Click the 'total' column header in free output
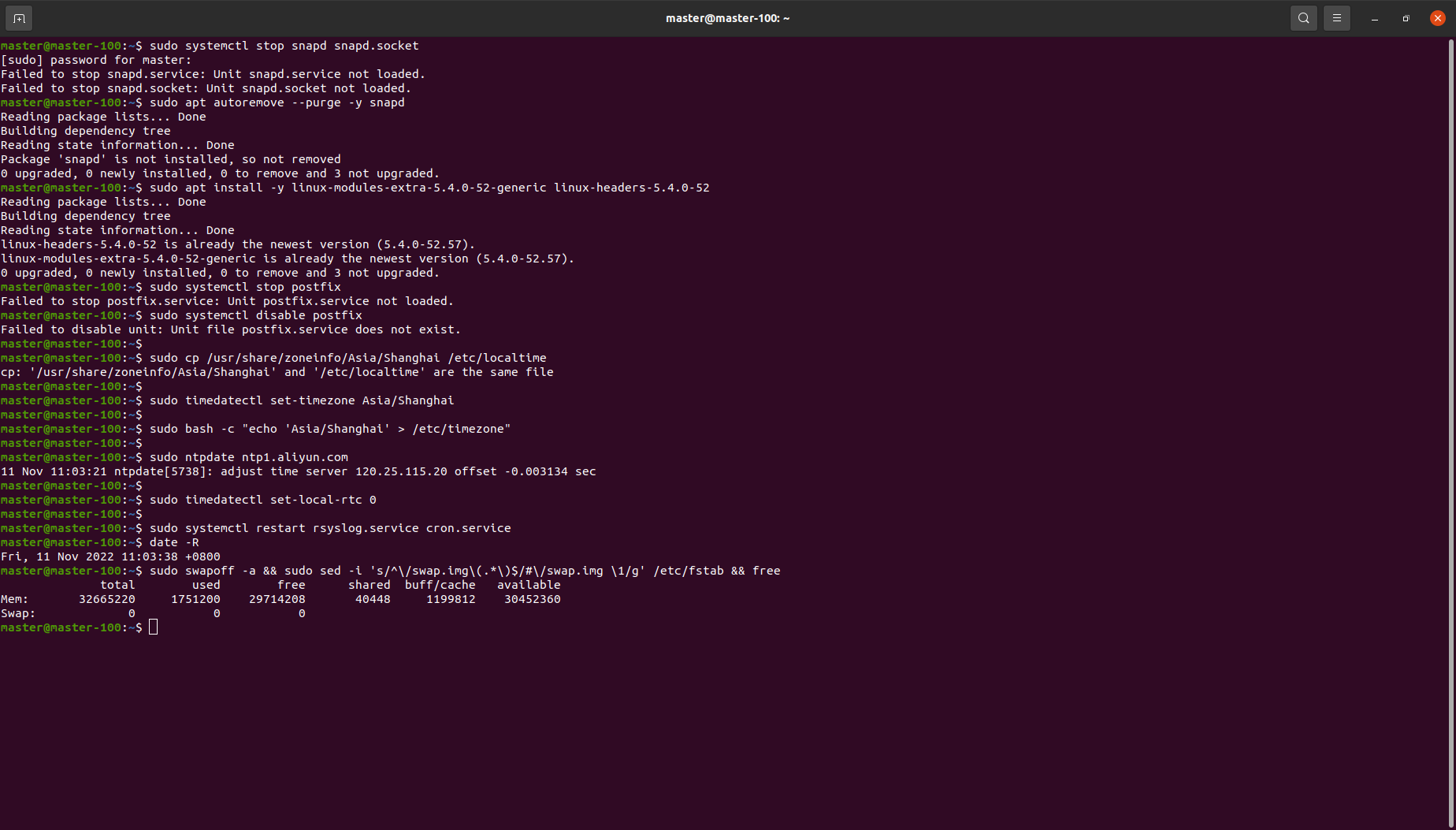This screenshot has height=830, width=1456. pos(117,585)
